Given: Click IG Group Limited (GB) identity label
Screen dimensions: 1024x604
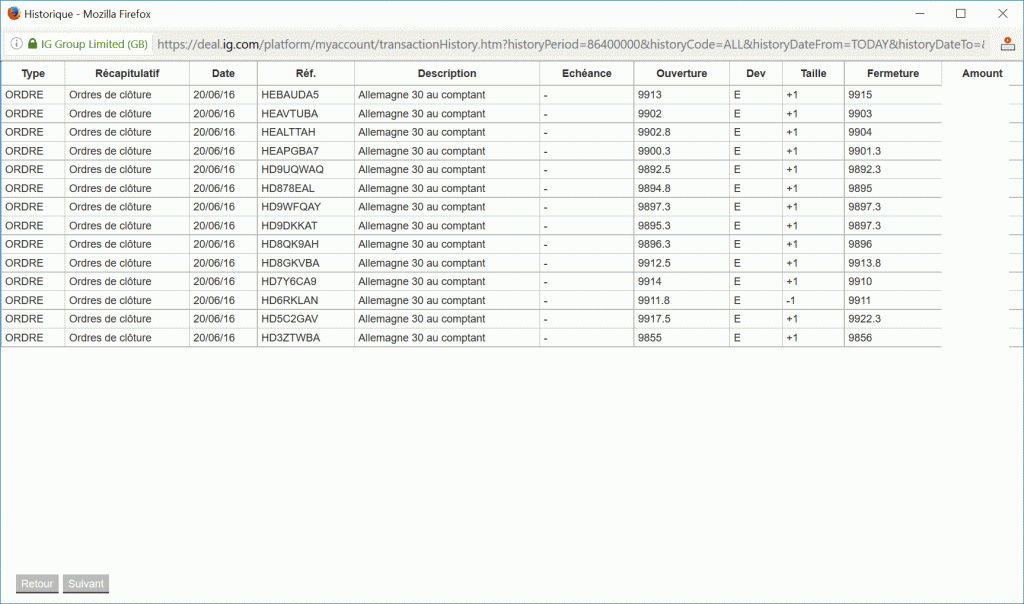Looking at the screenshot, I should [94, 44].
